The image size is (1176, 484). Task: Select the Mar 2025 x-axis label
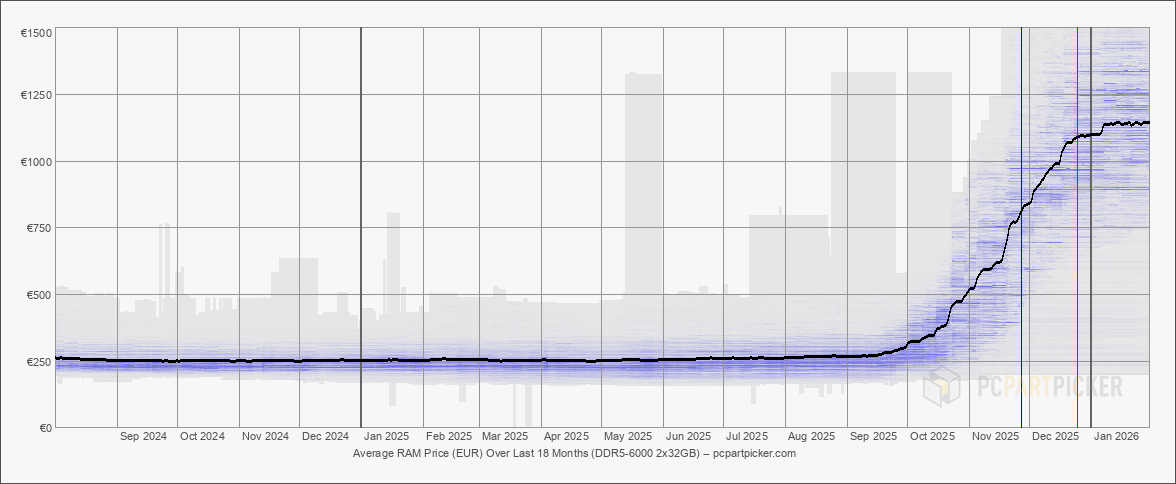pyautogui.click(x=506, y=436)
